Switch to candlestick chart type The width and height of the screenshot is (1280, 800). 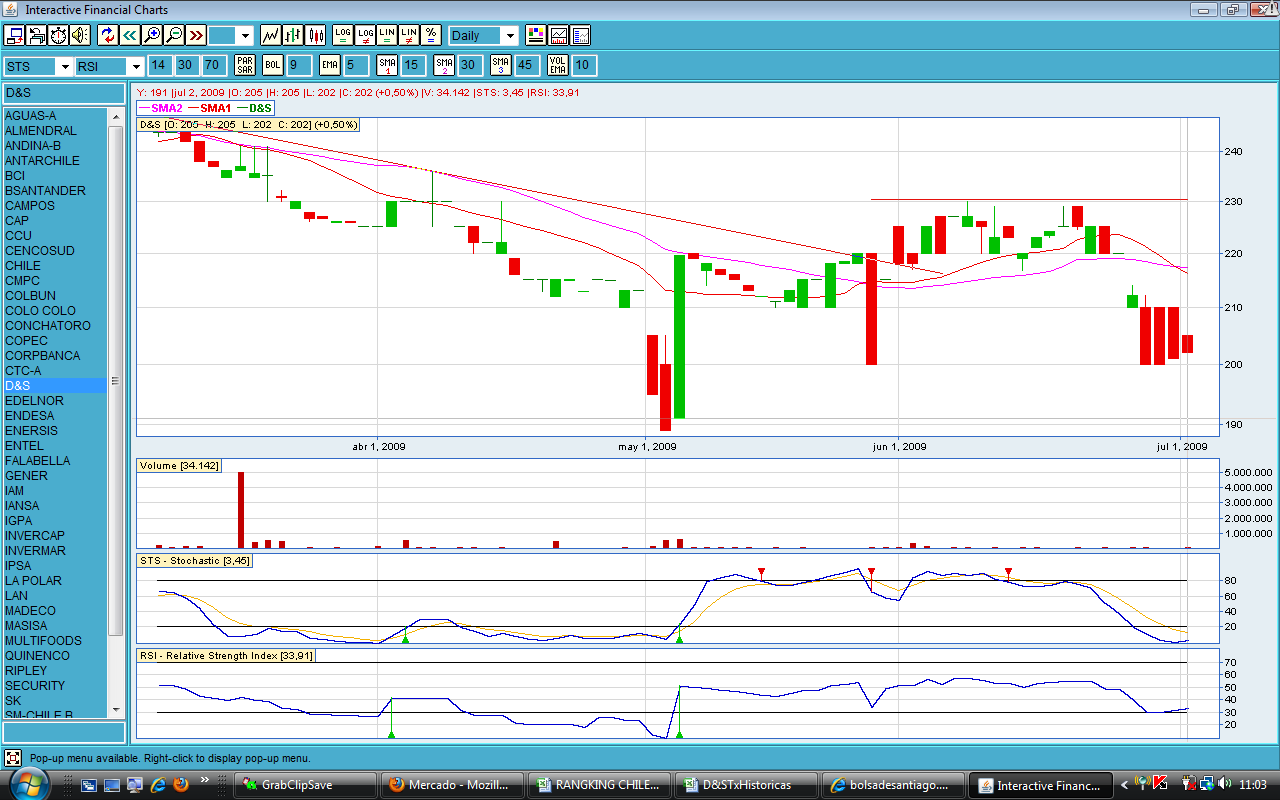(316, 36)
